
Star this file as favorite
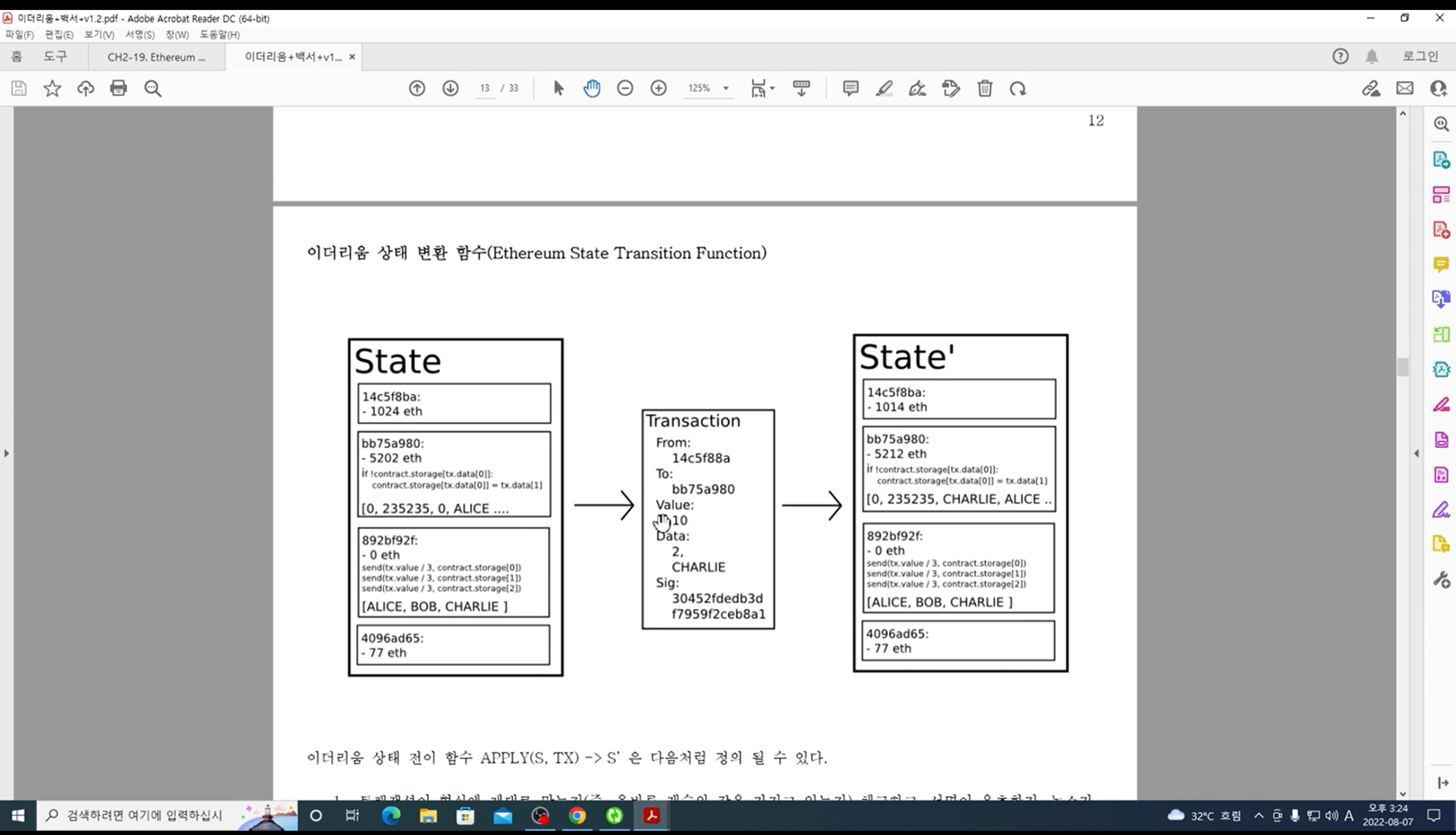52,88
